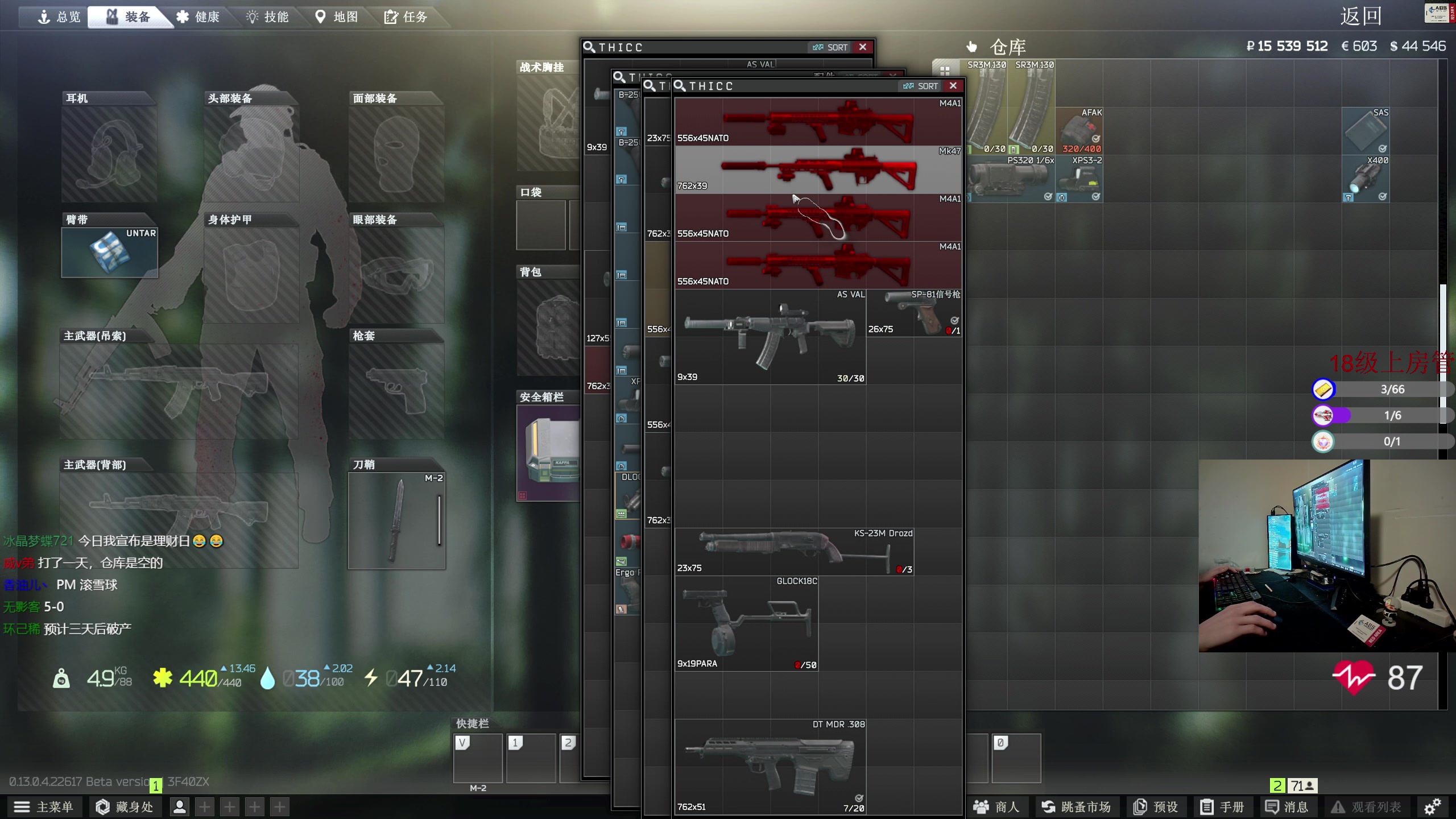Screen dimensions: 1456x819
Task: Click the search magnifier in rearmost THICC window
Action: pyautogui.click(x=589, y=47)
